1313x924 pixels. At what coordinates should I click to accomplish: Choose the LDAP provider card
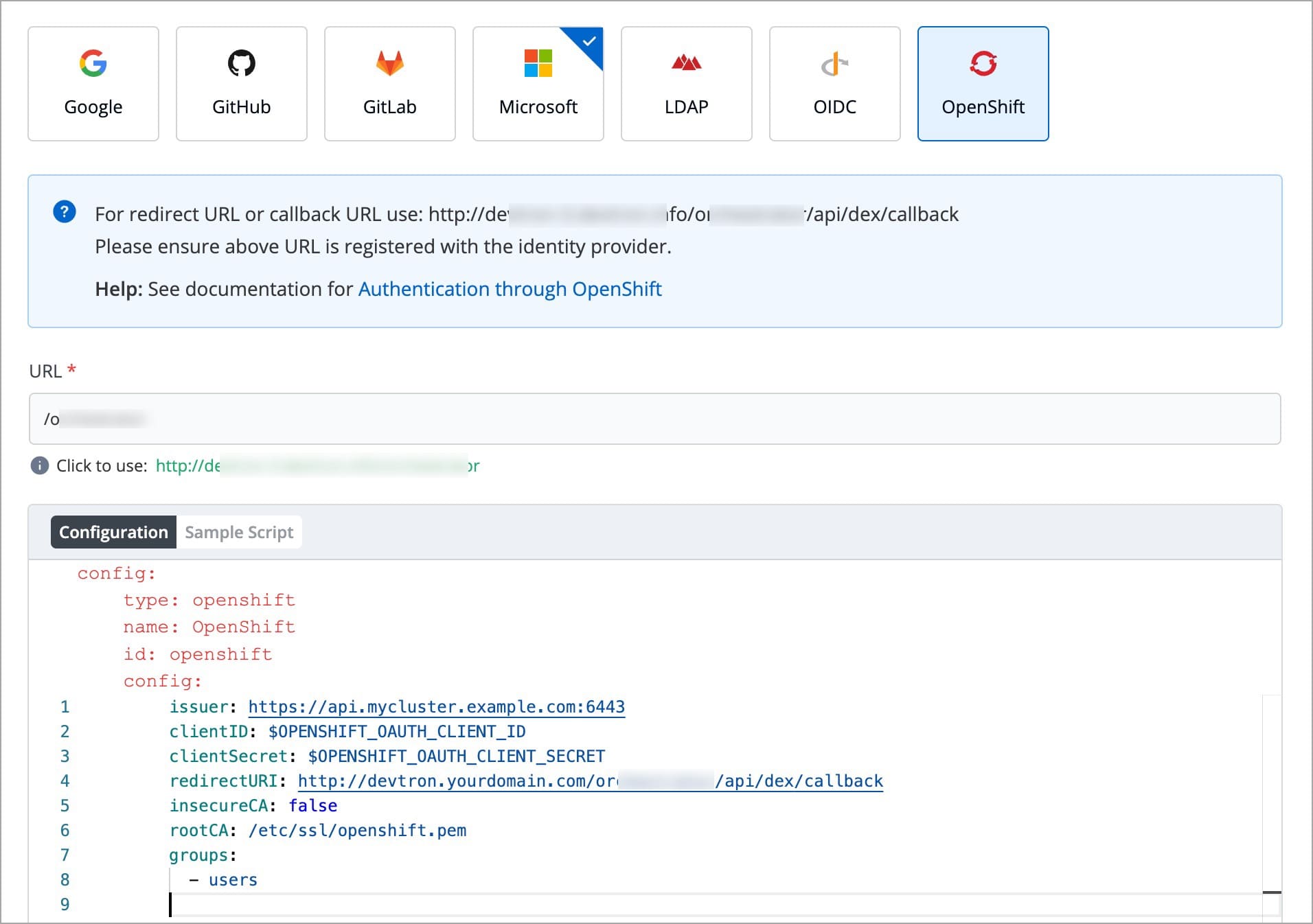(x=686, y=84)
